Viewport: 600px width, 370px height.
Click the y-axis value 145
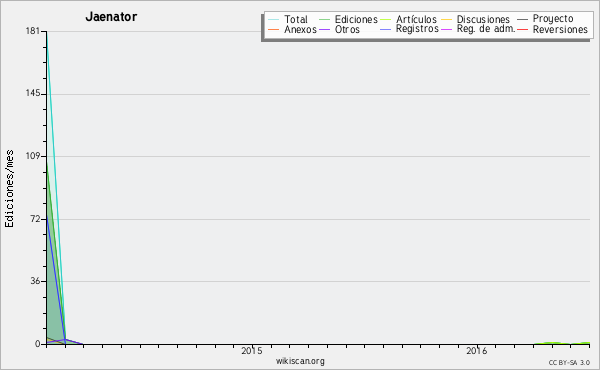(x=33, y=94)
